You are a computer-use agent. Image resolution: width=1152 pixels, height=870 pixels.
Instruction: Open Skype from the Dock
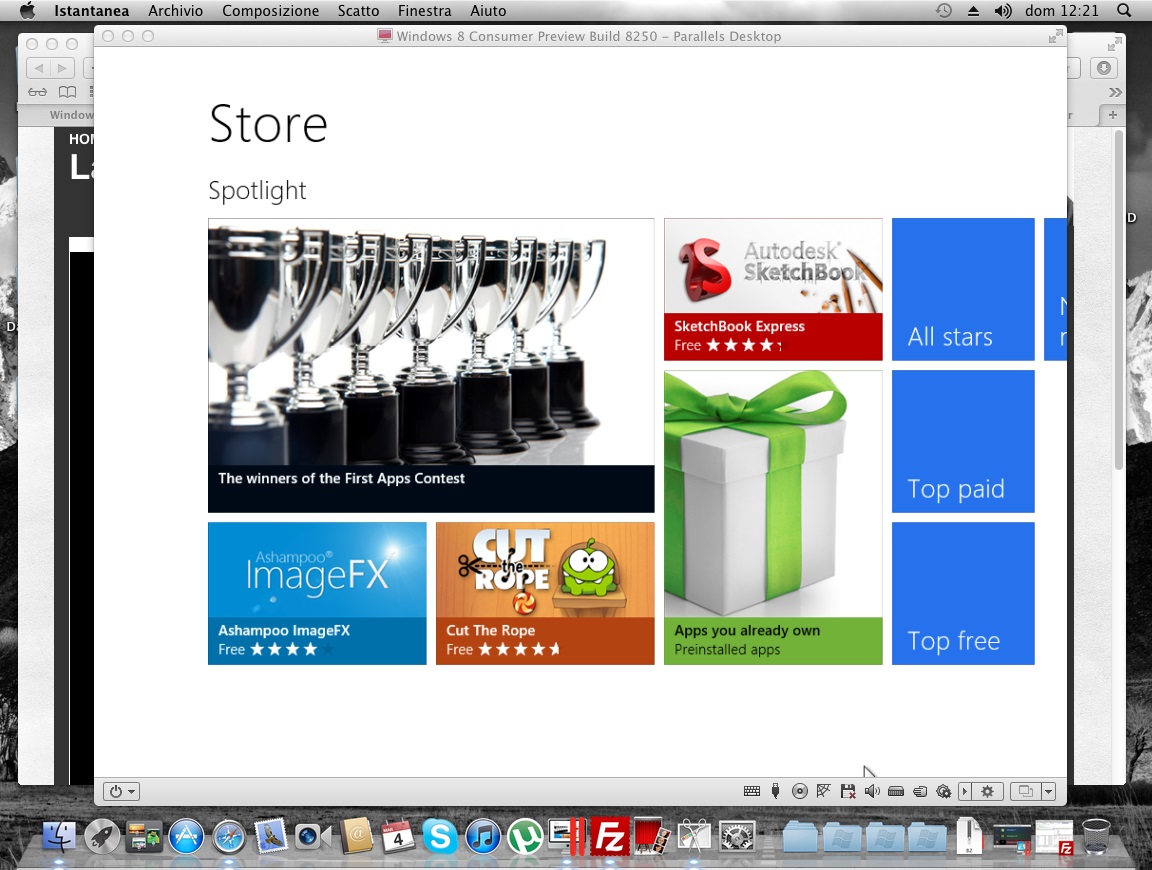(441, 837)
